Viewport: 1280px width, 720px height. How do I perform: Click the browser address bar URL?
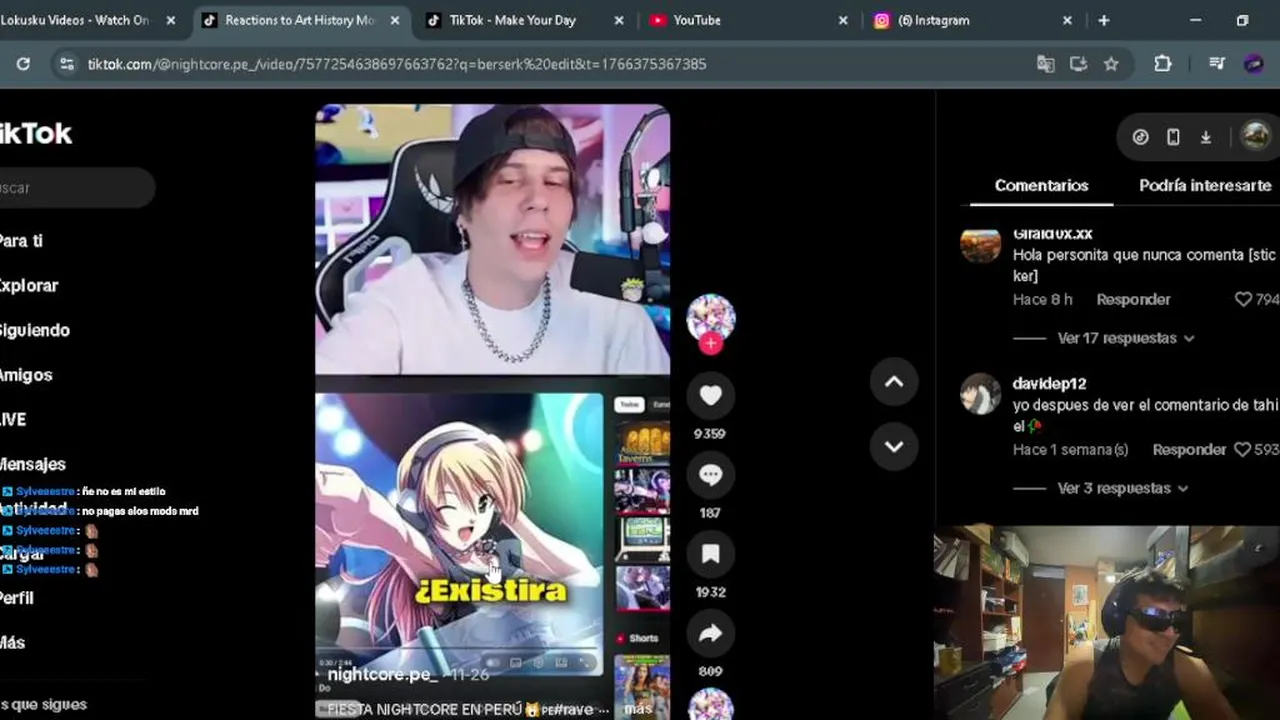click(397, 64)
